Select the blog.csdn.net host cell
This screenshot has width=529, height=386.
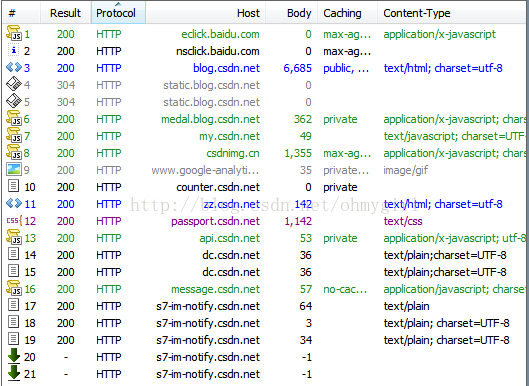pyautogui.click(x=226, y=68)
